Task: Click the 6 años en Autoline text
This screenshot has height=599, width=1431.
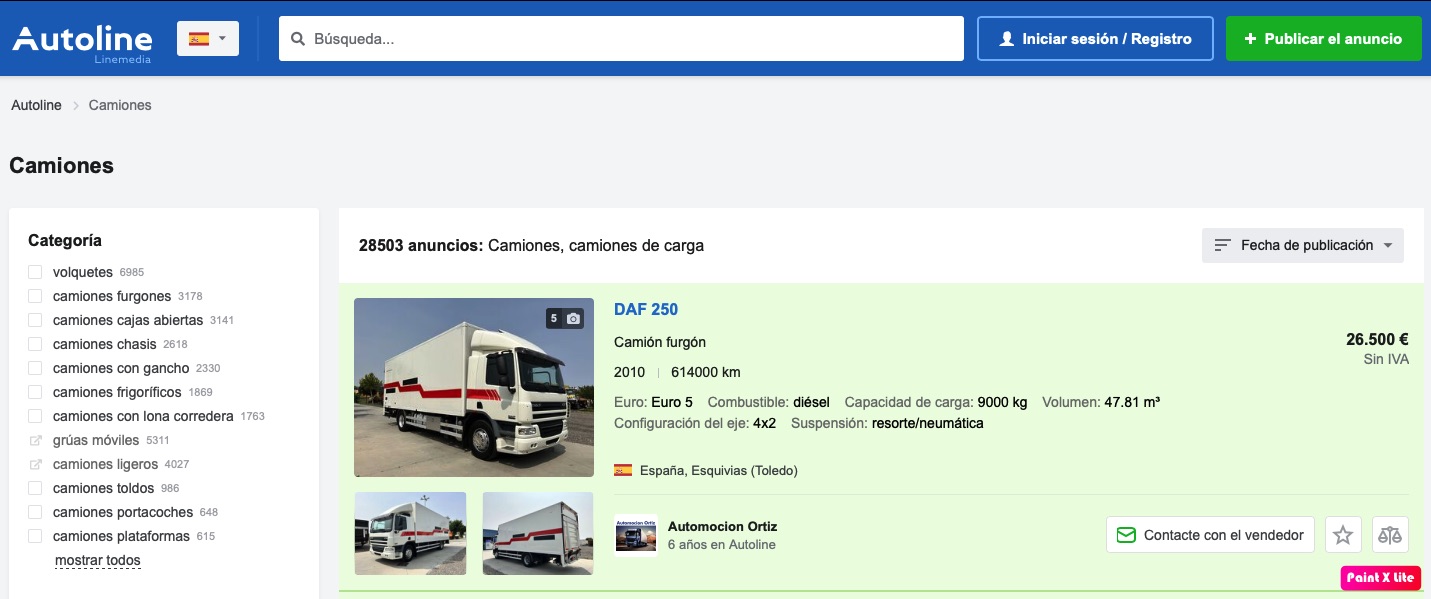Action: pyautogui.click(x=722, y=545)
